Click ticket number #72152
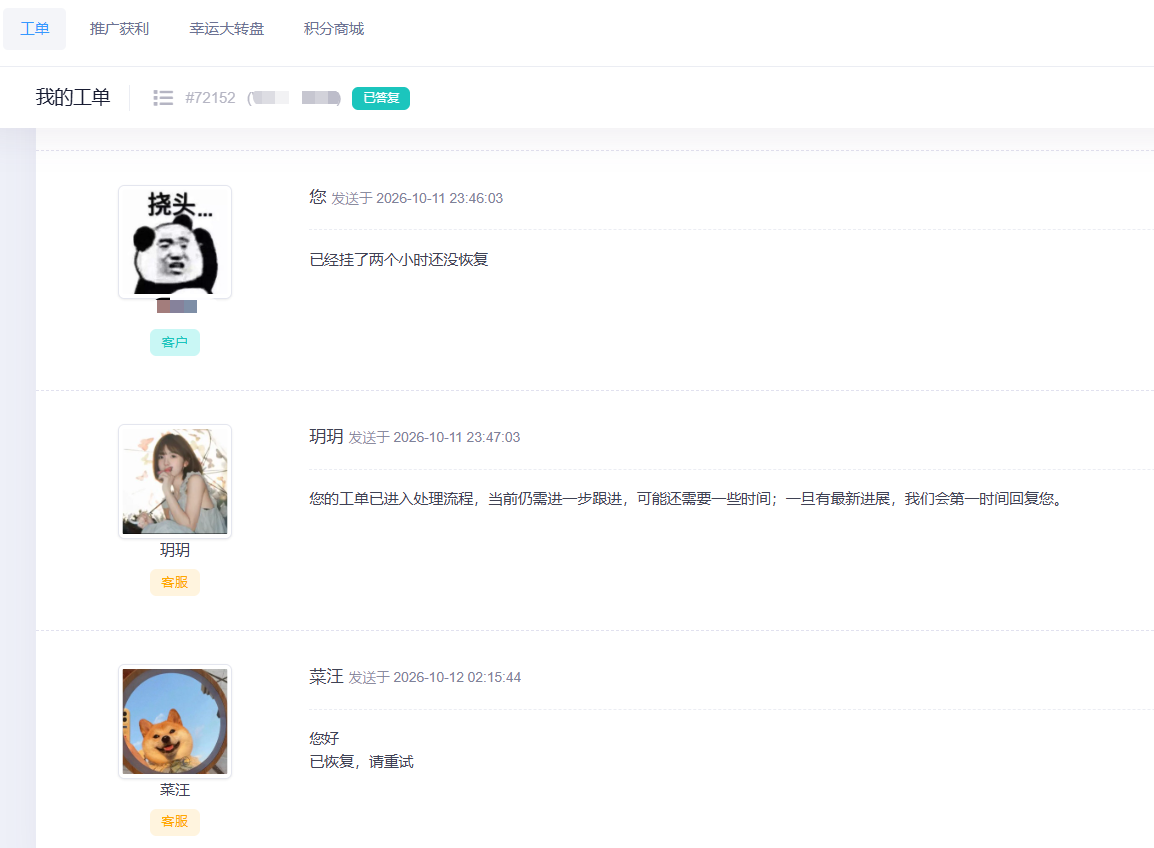Image resolution: width=1154 pixels, height=848 pixels. (210, 98)
